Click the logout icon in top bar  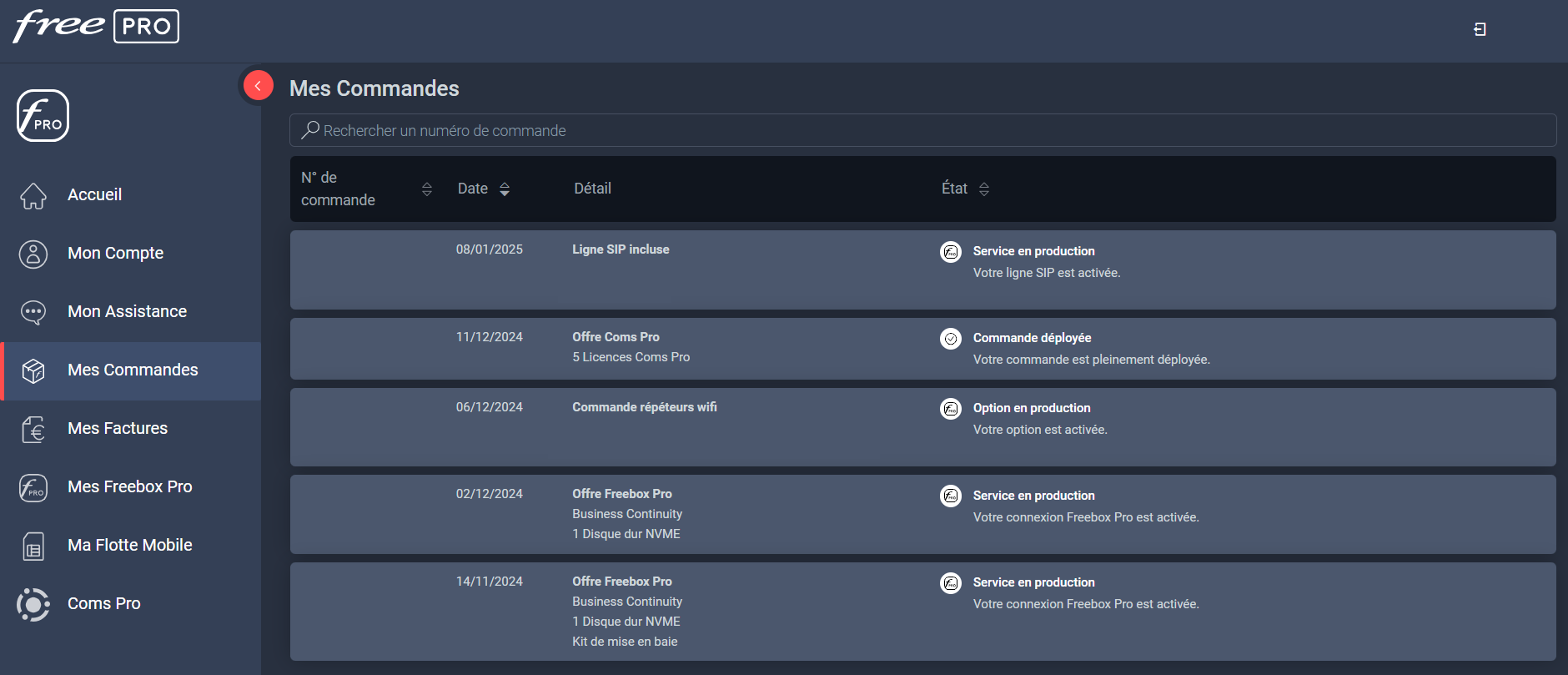coord(1480,29)
